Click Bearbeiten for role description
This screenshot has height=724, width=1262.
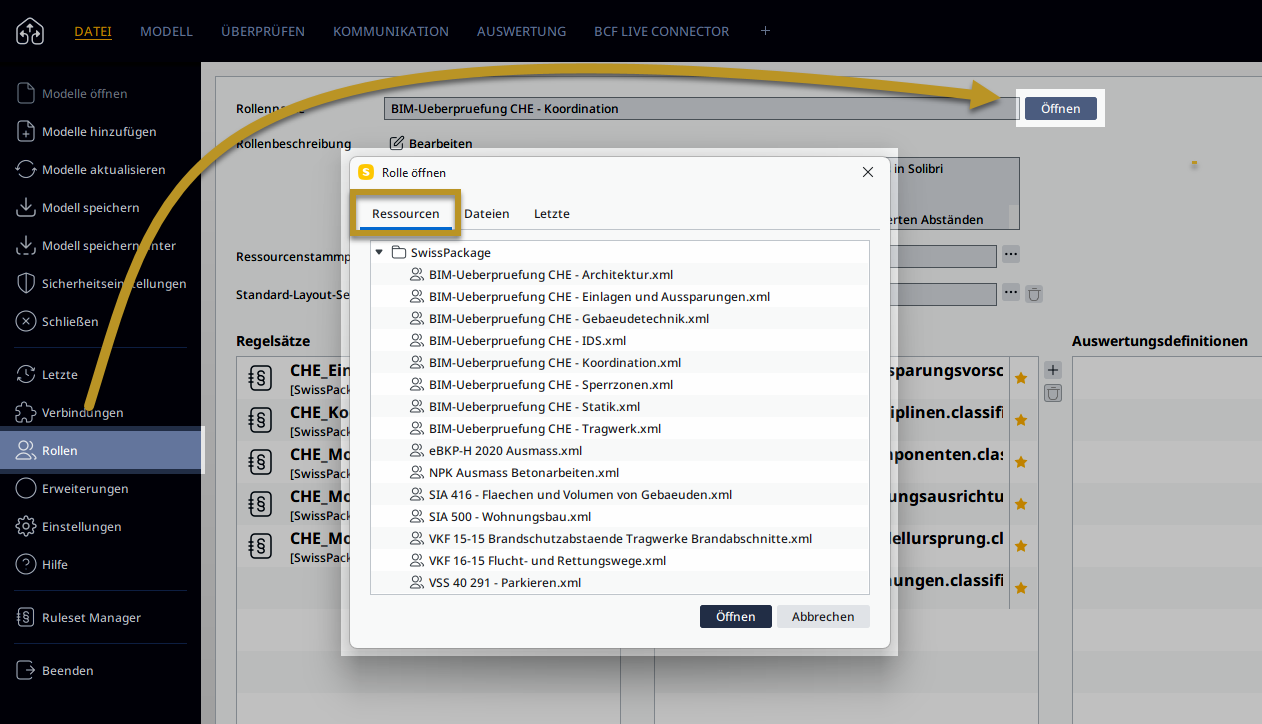tap(431, 144)
